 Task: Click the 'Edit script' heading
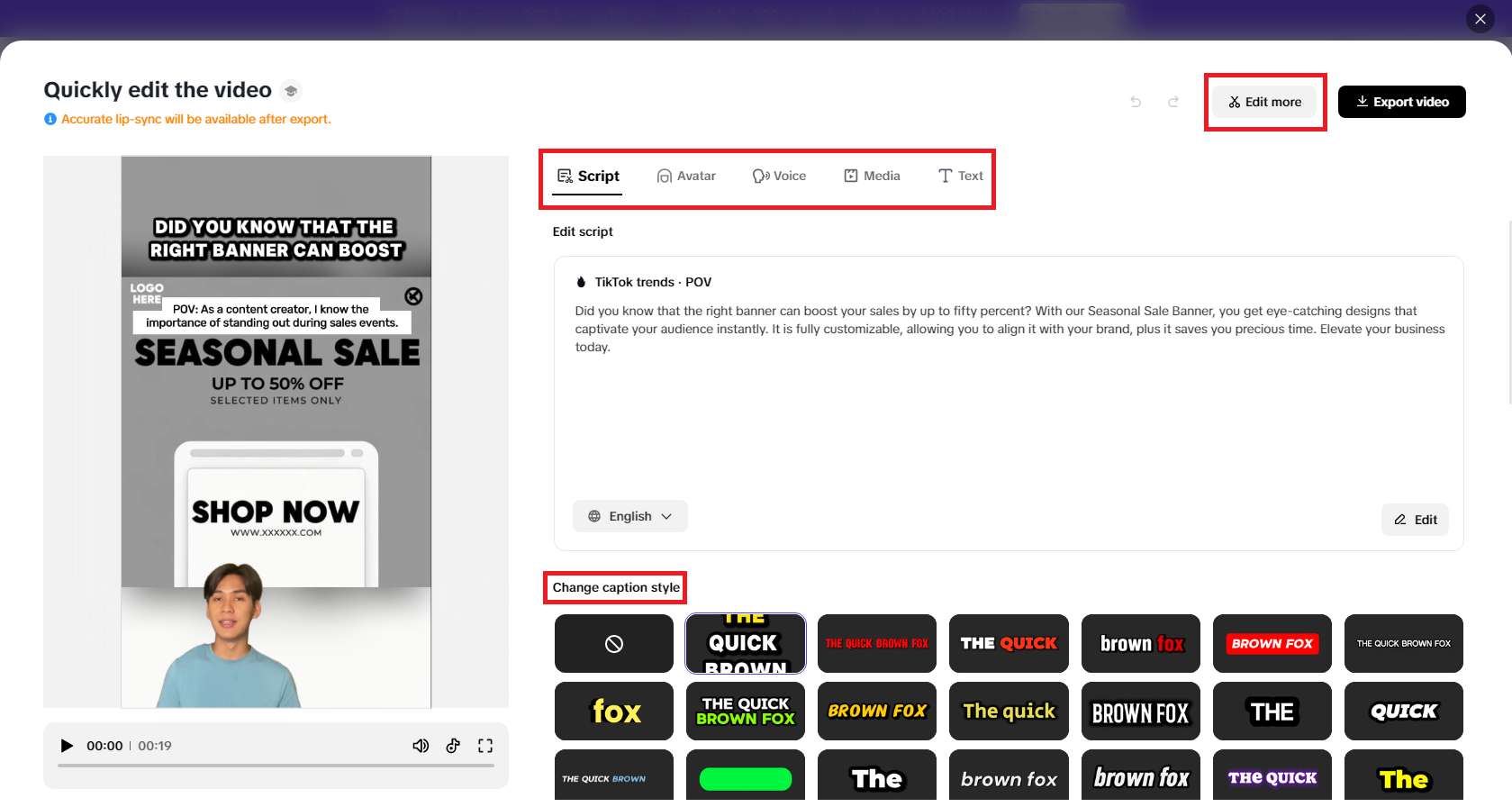(583, 231)
